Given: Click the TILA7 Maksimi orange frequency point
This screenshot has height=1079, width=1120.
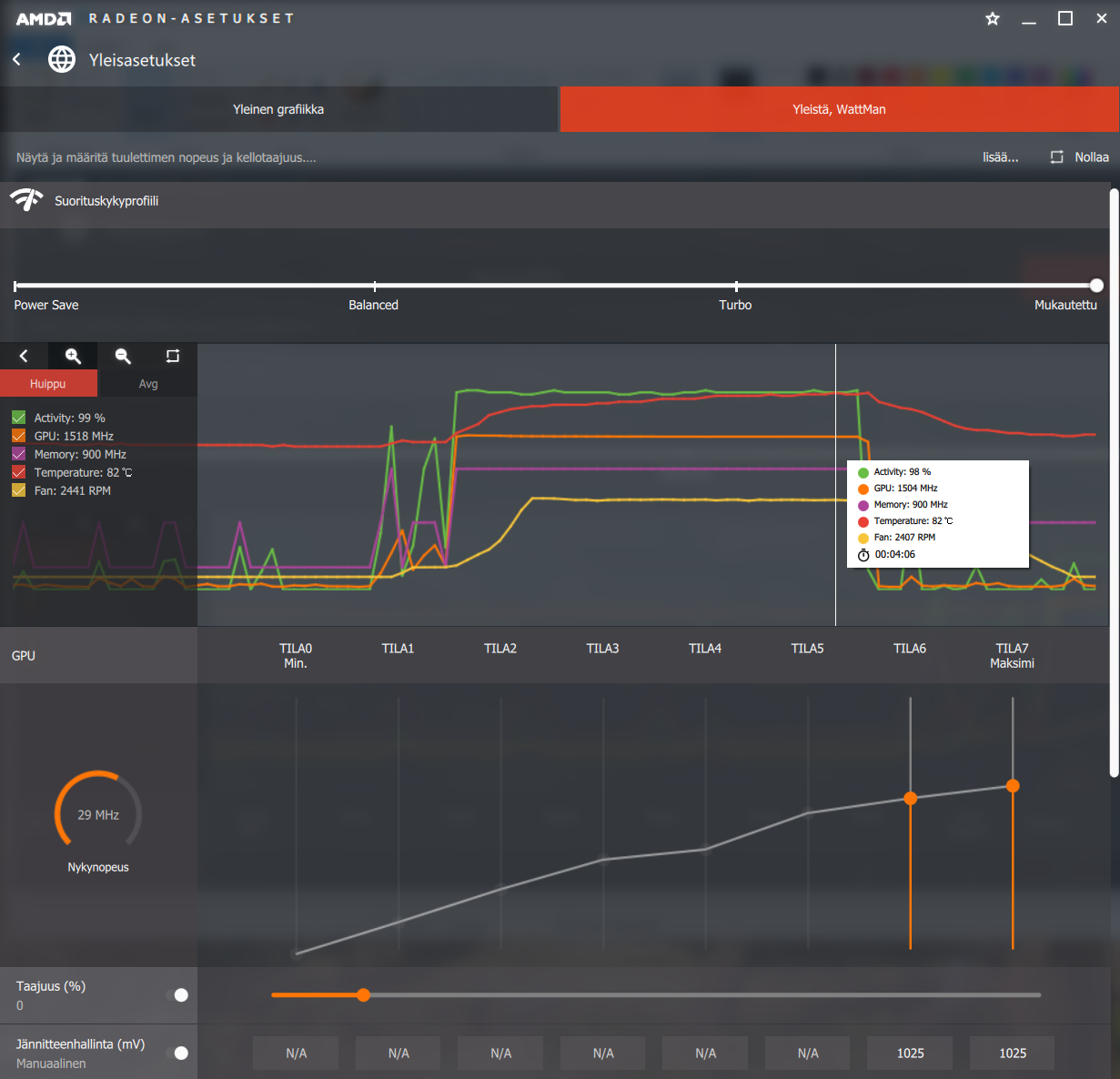Looking at the screenshot, I should pyautogui.click(x=1013, y=786).
